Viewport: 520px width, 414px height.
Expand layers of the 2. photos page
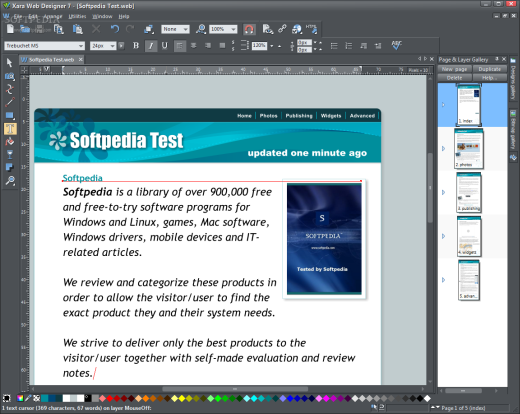[x=443, y=148]
